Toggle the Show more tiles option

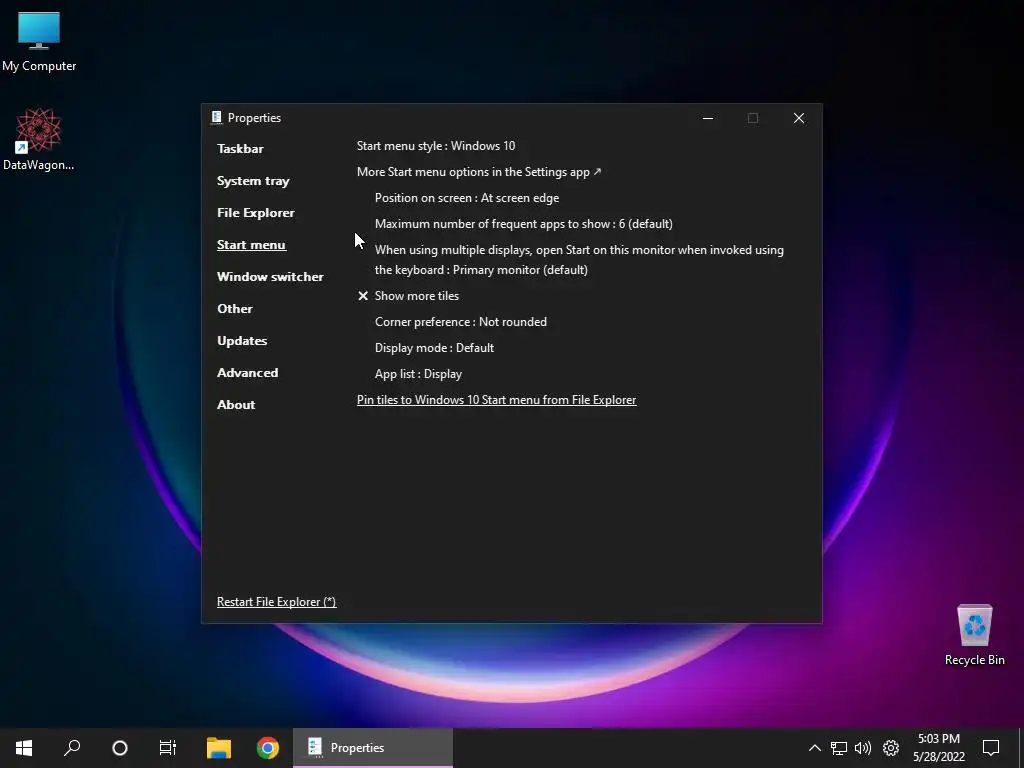[x=408, y=296]
